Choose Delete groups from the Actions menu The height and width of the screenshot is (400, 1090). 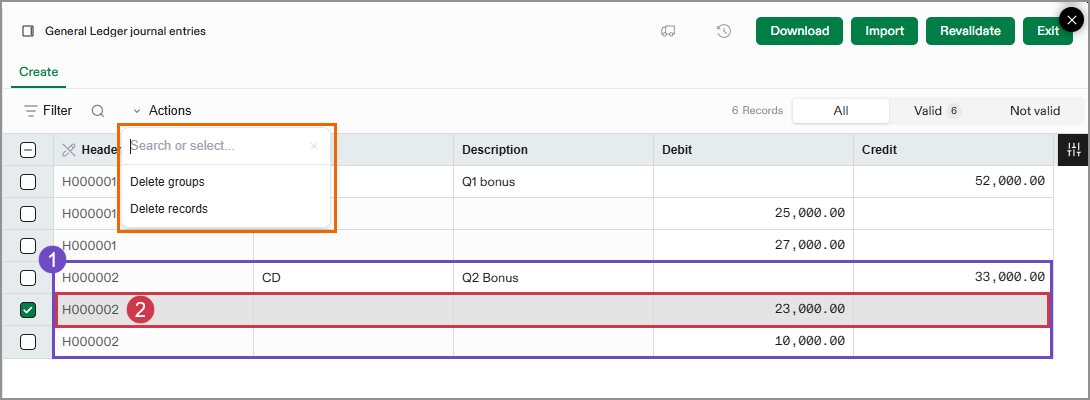pyautogui.click(x=167, y=182)
